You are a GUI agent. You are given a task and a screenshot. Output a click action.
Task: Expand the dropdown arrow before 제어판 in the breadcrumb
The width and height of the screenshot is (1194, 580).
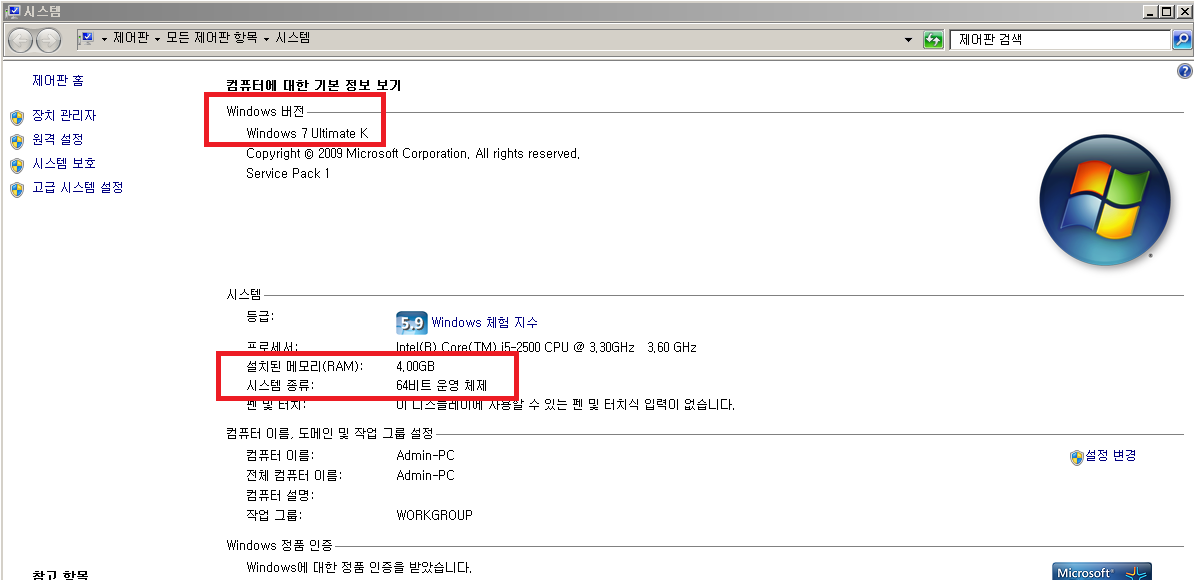click(104, 39)
